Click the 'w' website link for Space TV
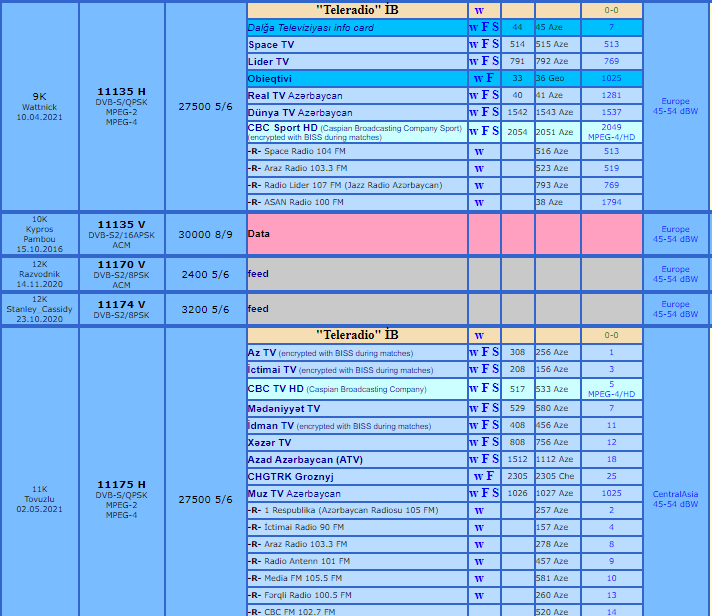The height and width of the screenshot is (616, 712). pyautogui.click(x=473, y=44)
